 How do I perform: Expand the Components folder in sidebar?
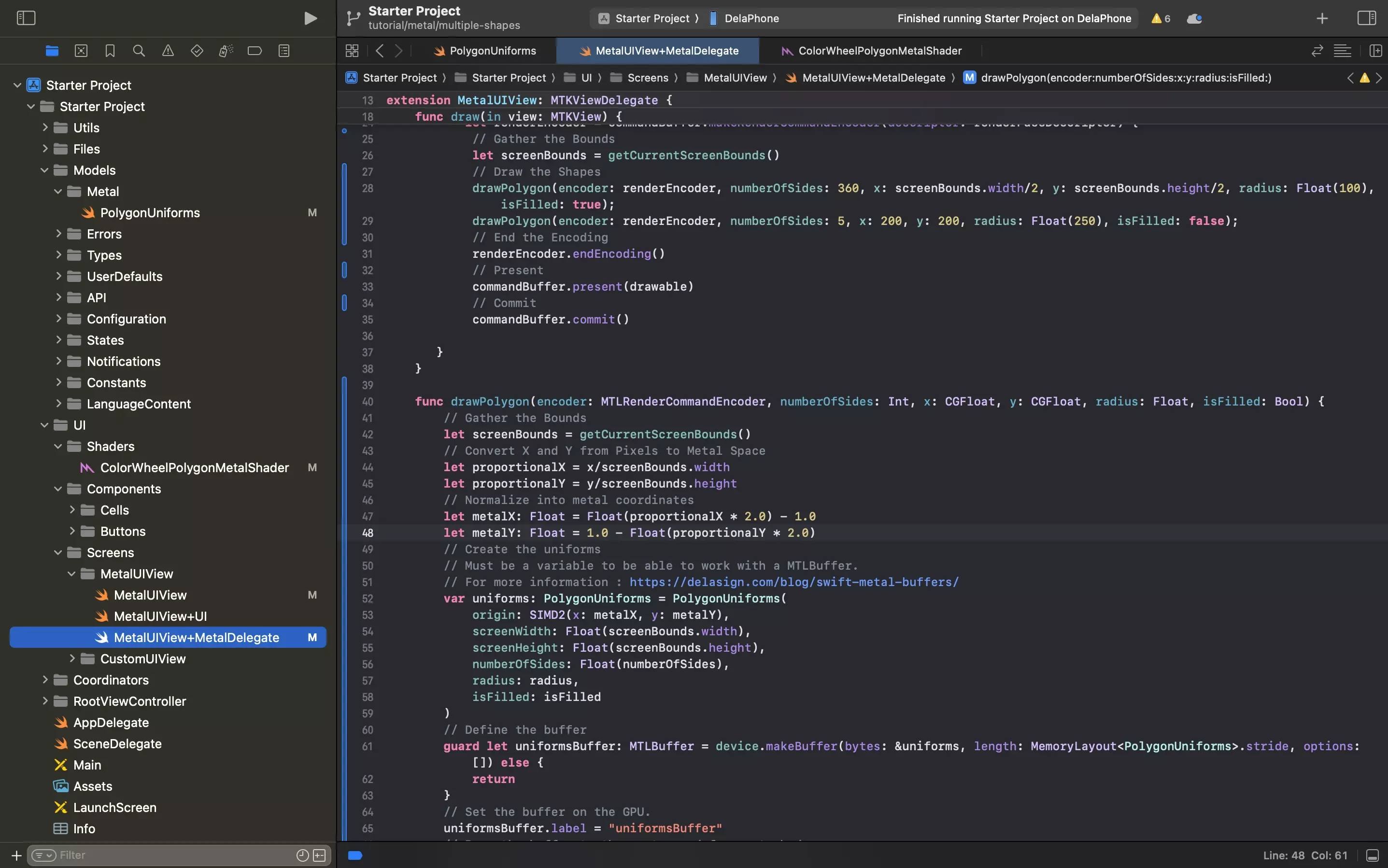click(x=57, y=489)
